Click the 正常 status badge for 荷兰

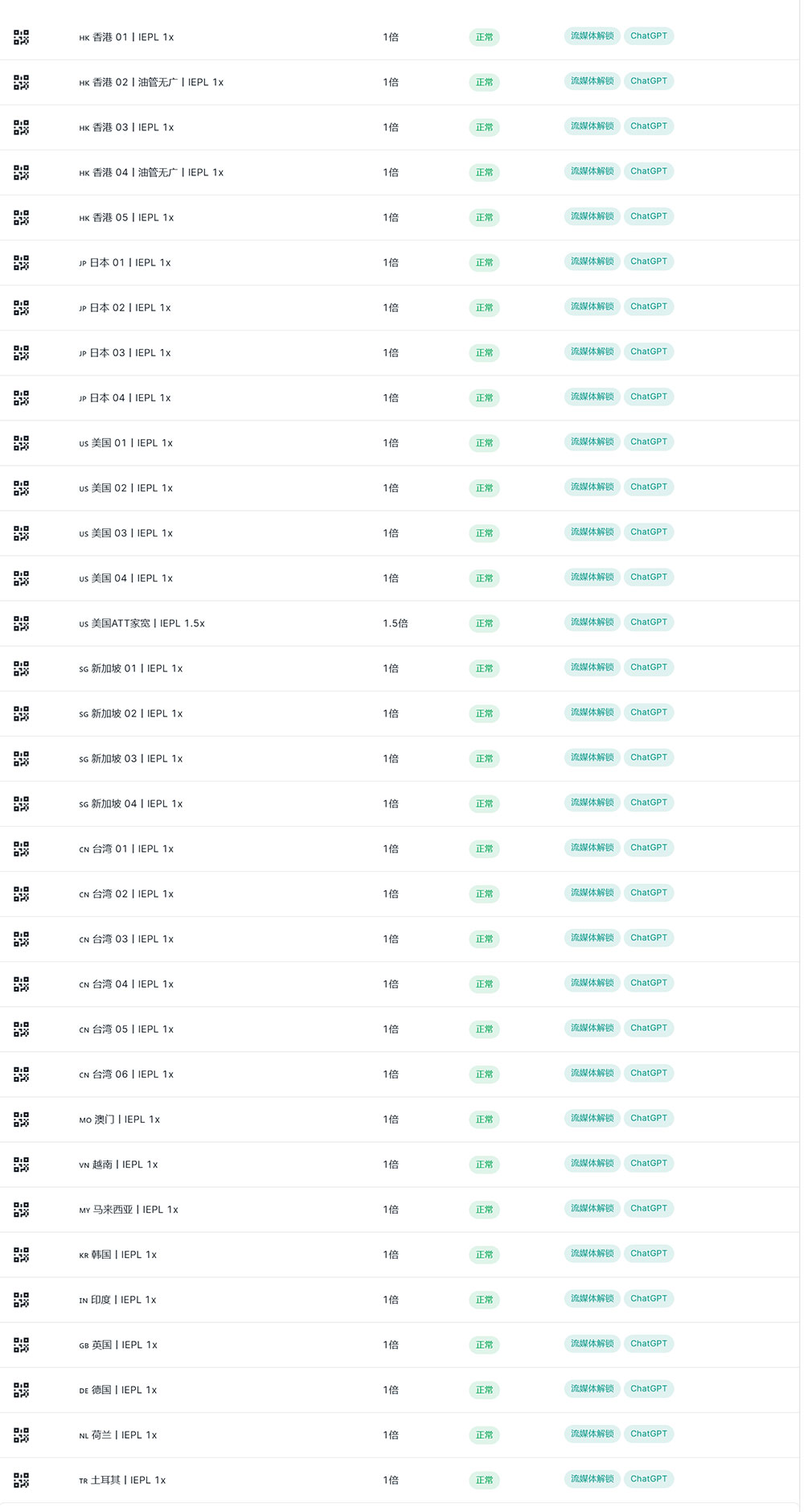[484, 1435]
